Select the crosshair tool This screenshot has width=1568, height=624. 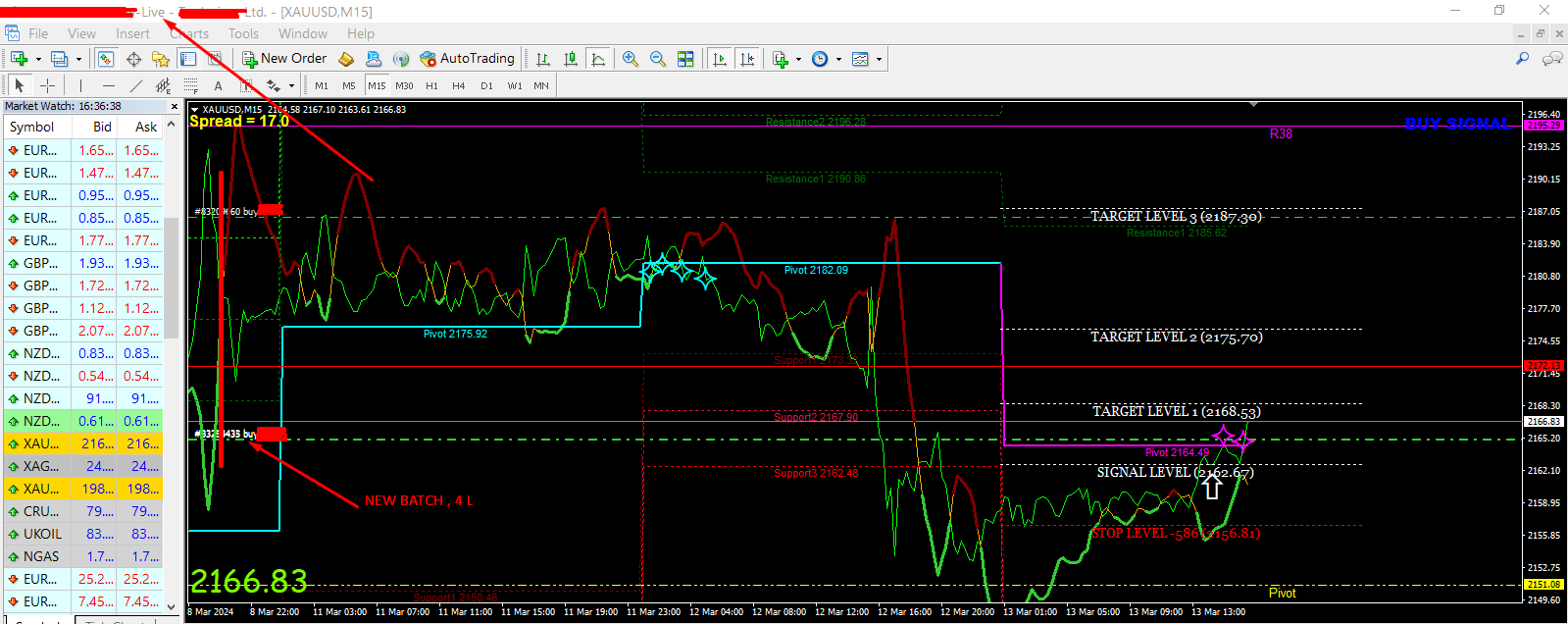point(47,85)
